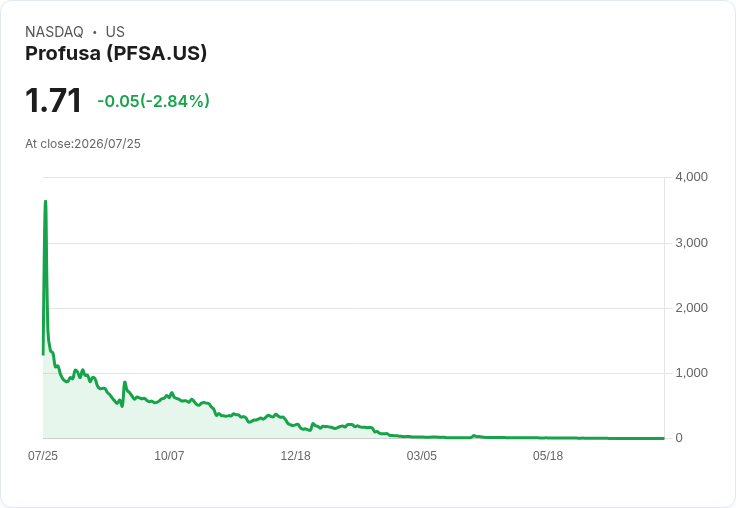736x508 pixels.
Task: Click the 1,000 y-axis label
Action: coord(691,373)
